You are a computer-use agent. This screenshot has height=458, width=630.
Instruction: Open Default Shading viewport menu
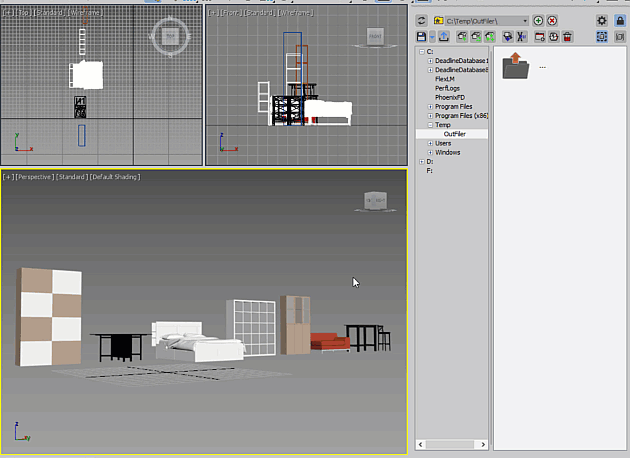click(115, 177)
